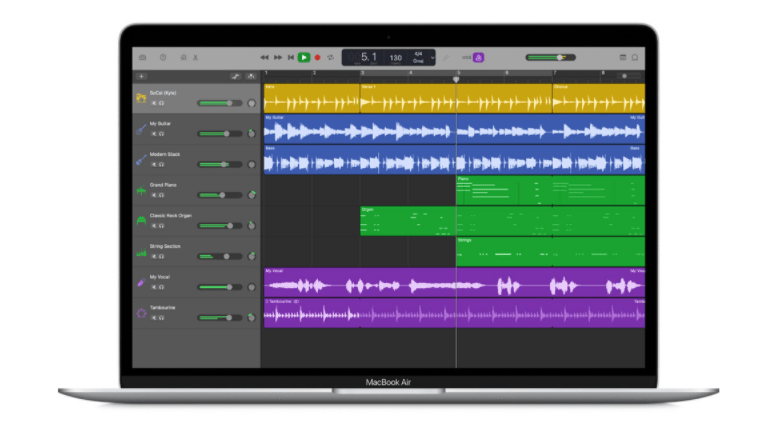Click the Rewind transport button
Screen dimensions: 768x442
tap(264, 58)
